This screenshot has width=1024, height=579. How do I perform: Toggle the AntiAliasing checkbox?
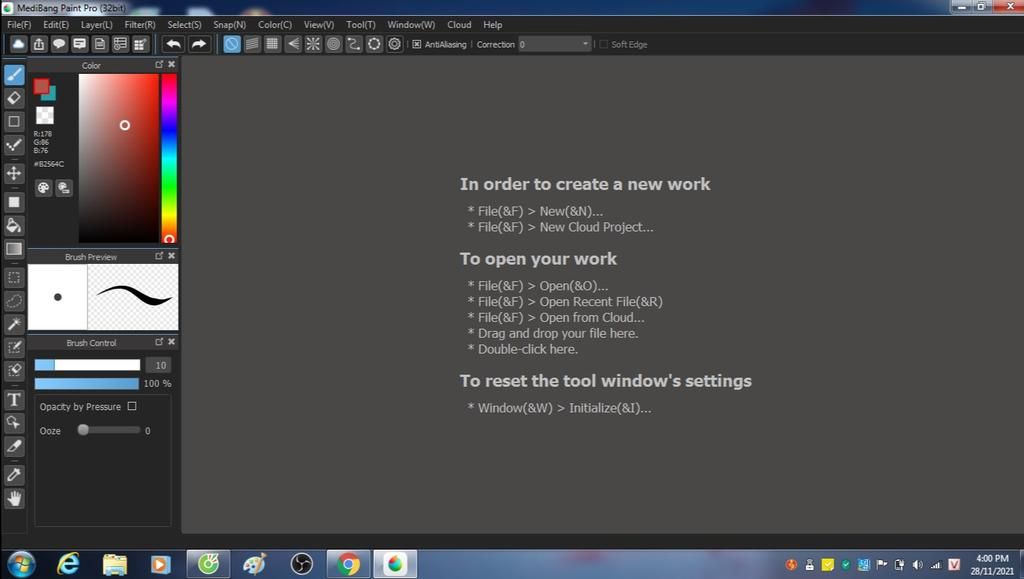[417, 44]
